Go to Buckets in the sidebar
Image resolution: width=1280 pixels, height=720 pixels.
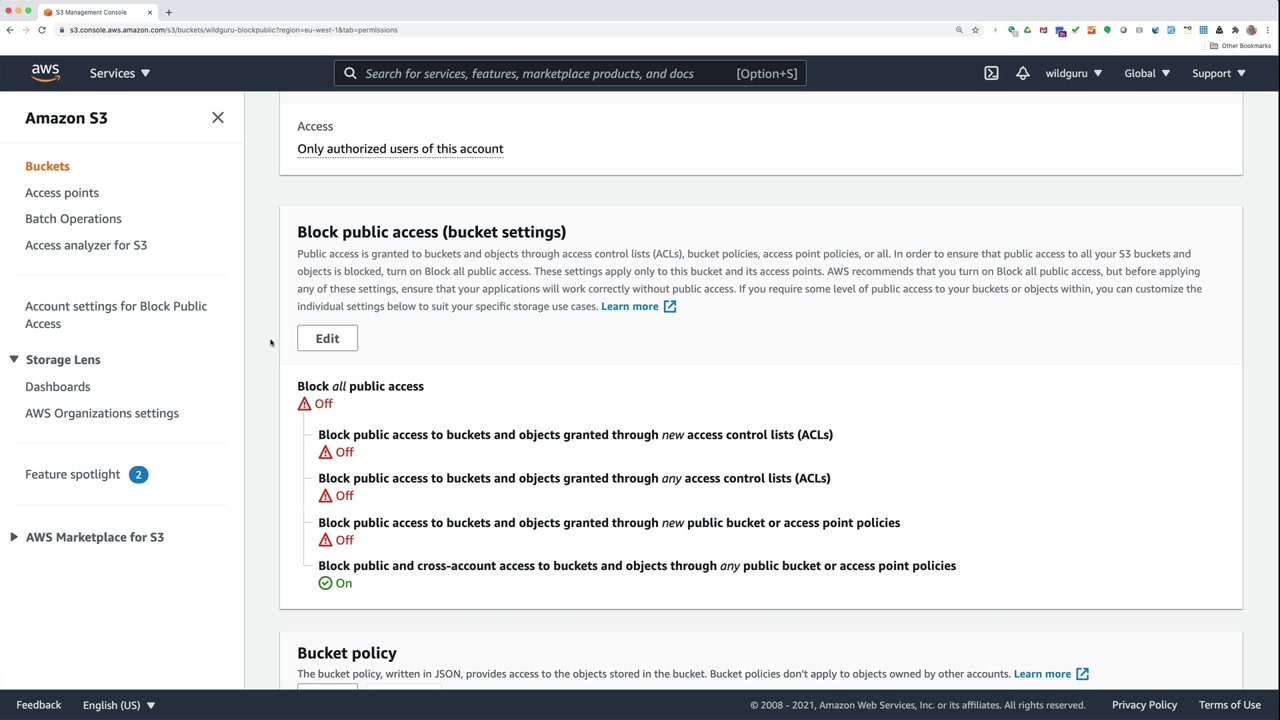coord(47,166)
